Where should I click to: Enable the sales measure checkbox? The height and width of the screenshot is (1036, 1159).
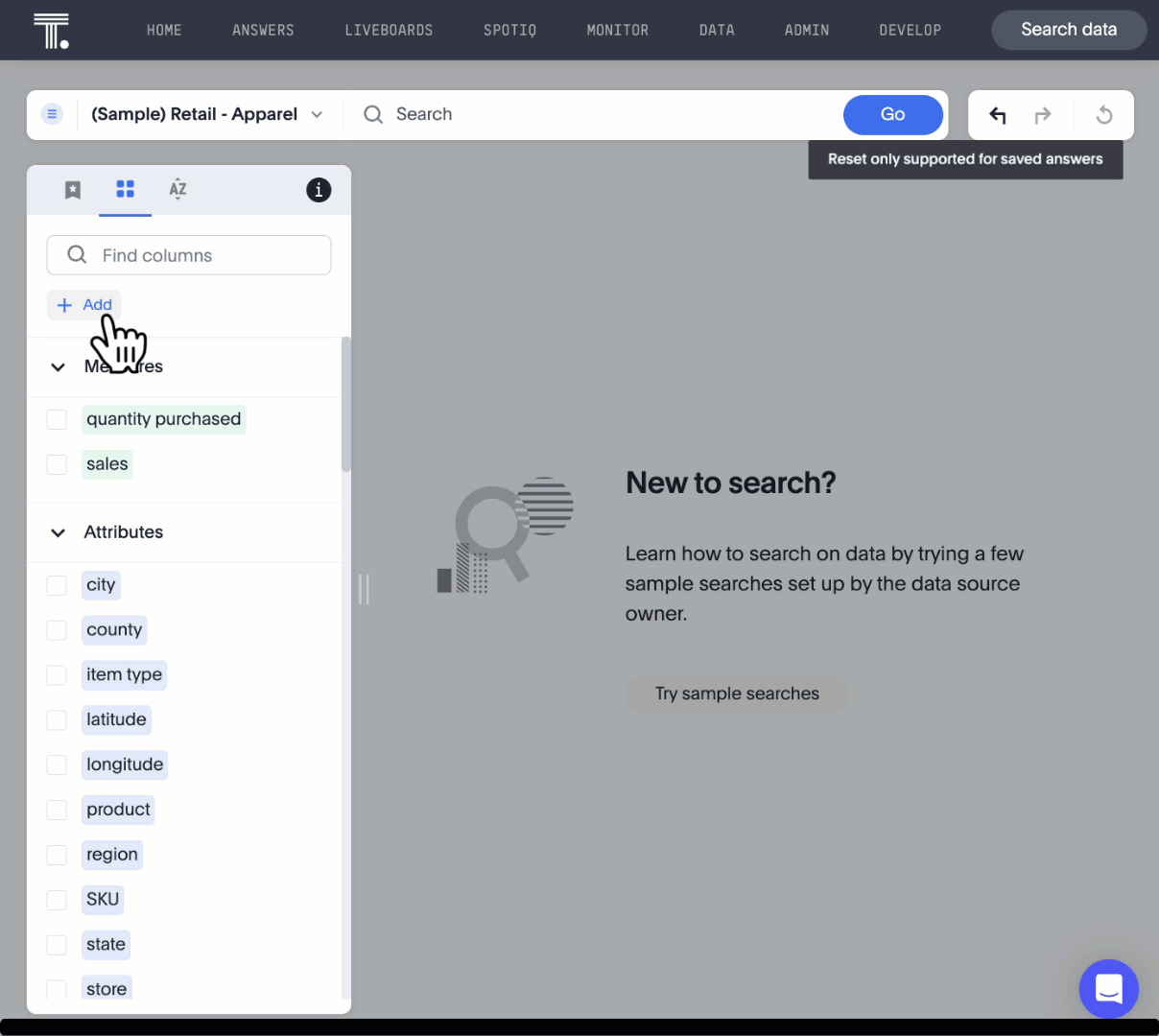[57, 464]
